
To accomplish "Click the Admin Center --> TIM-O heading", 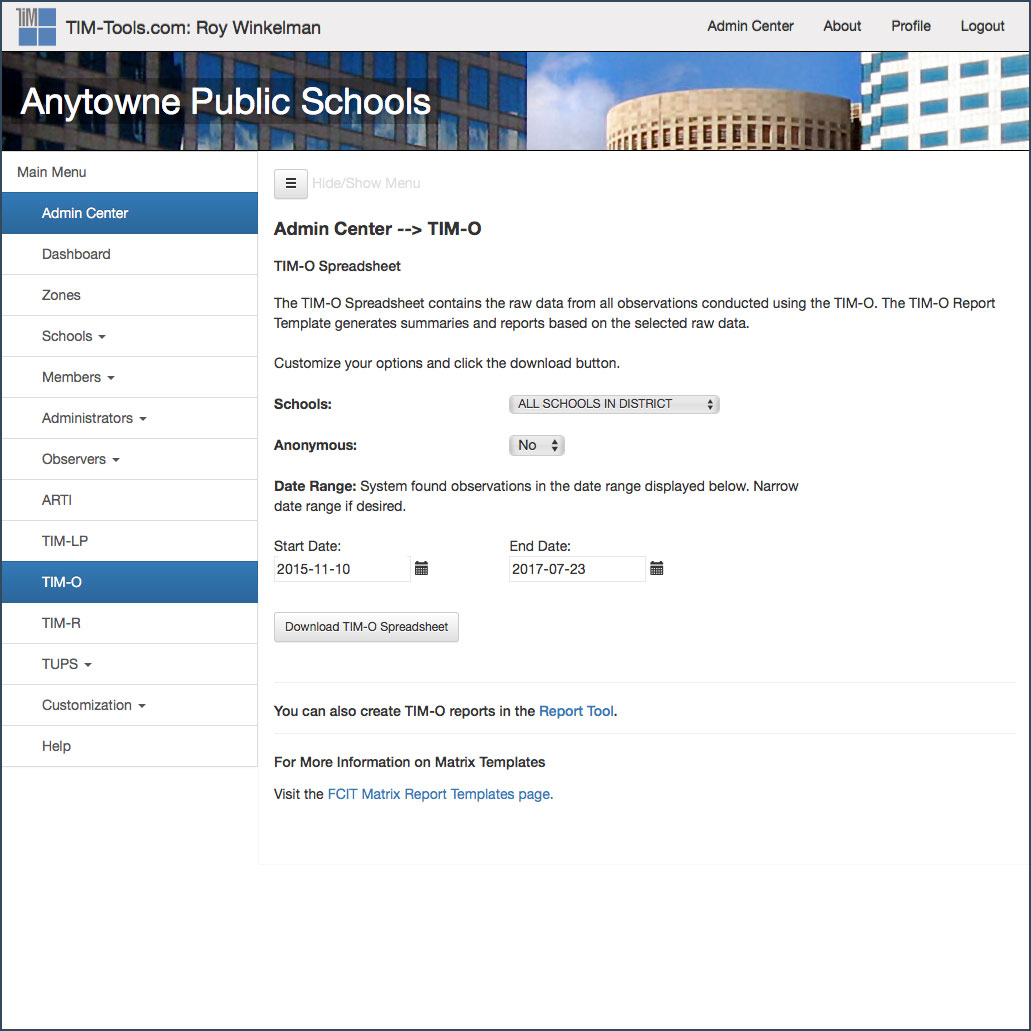I will (377, 229).
